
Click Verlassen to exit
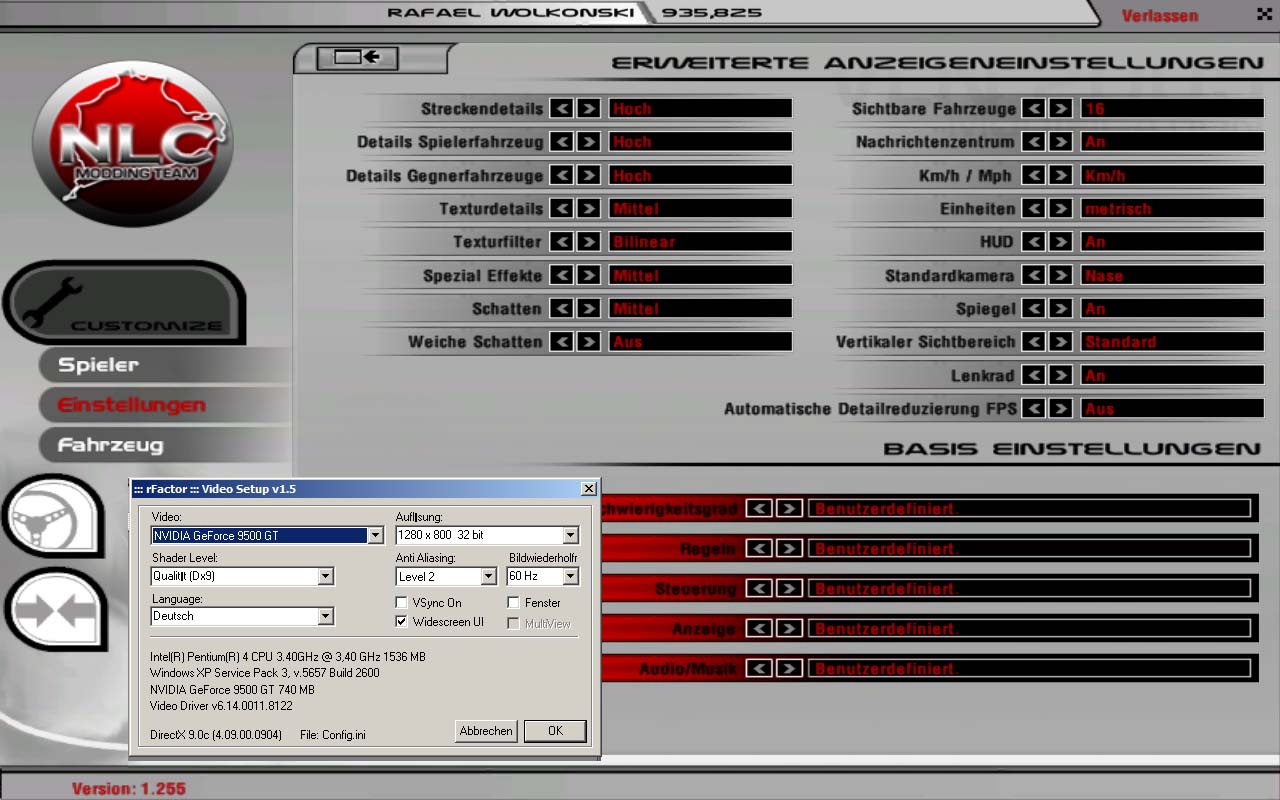(x=1159, y=16)
